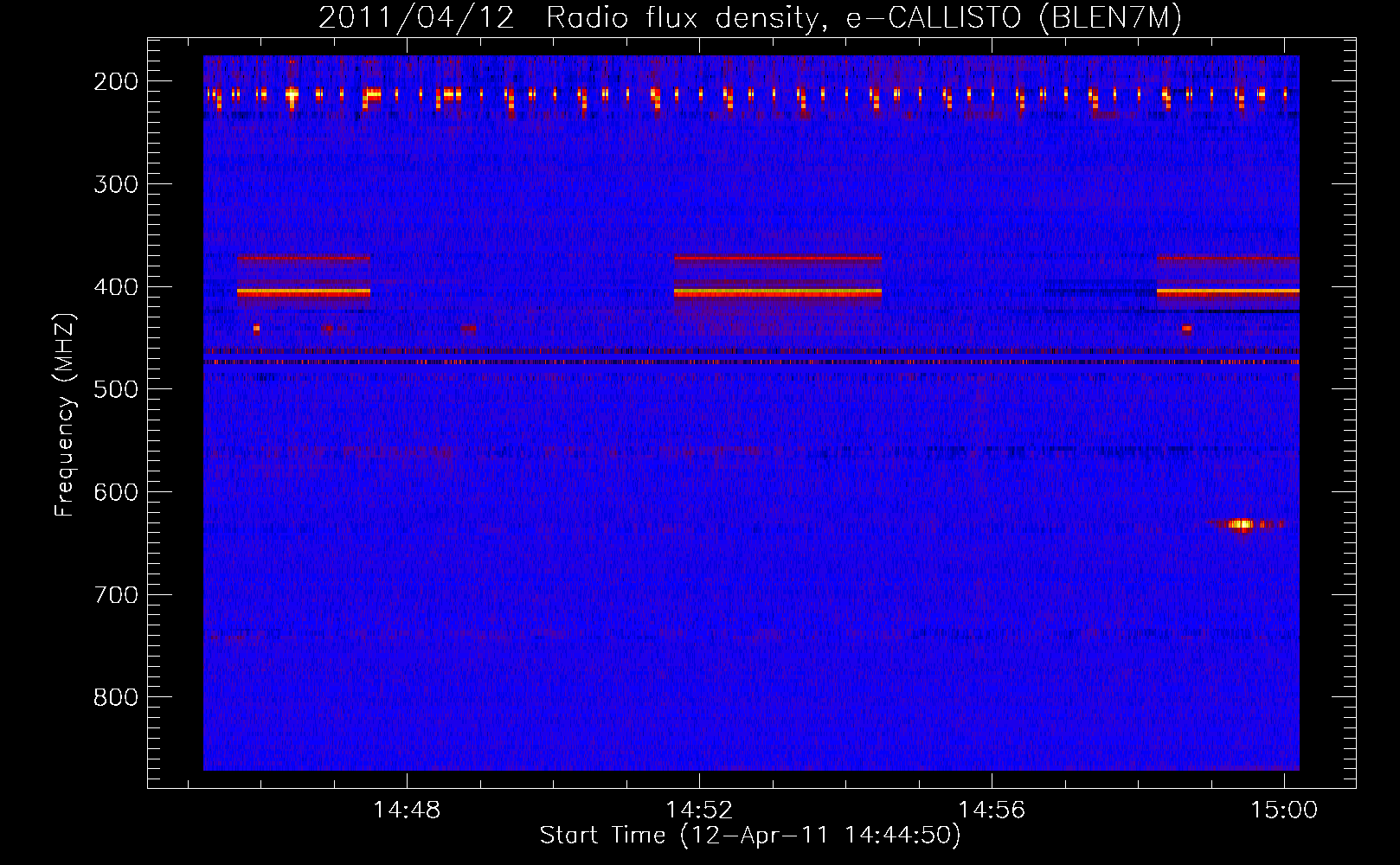Click the first 405 MHz emission band near 14:46
This screenshot has height=865, width=1400.
(304, 293)
